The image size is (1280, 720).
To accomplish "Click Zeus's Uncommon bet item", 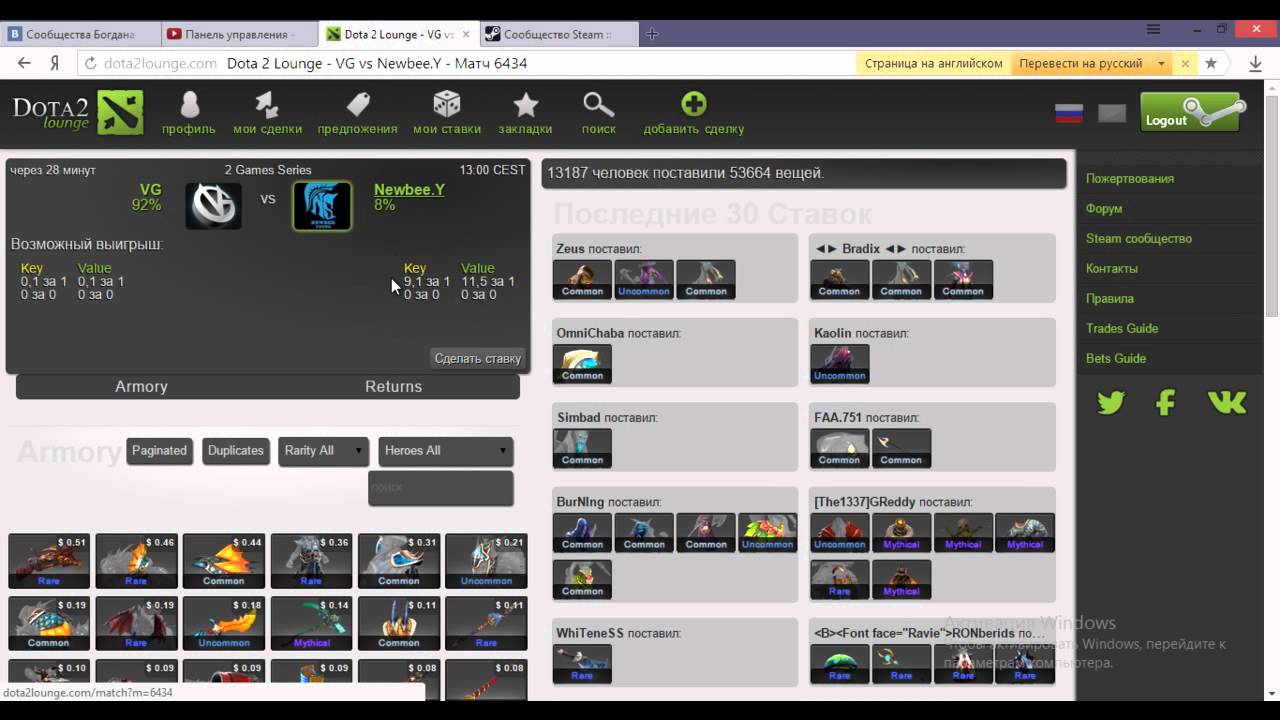I will [x=644, y=280].
